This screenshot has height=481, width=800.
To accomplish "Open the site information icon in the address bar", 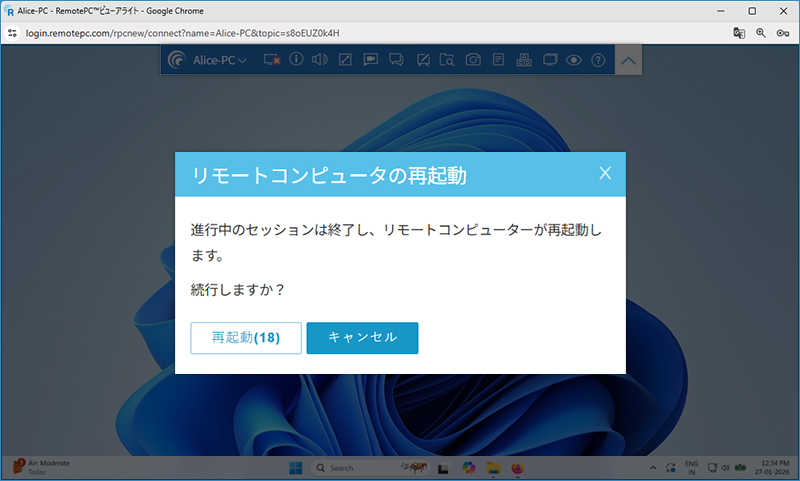I will click(x=12, y=33).
